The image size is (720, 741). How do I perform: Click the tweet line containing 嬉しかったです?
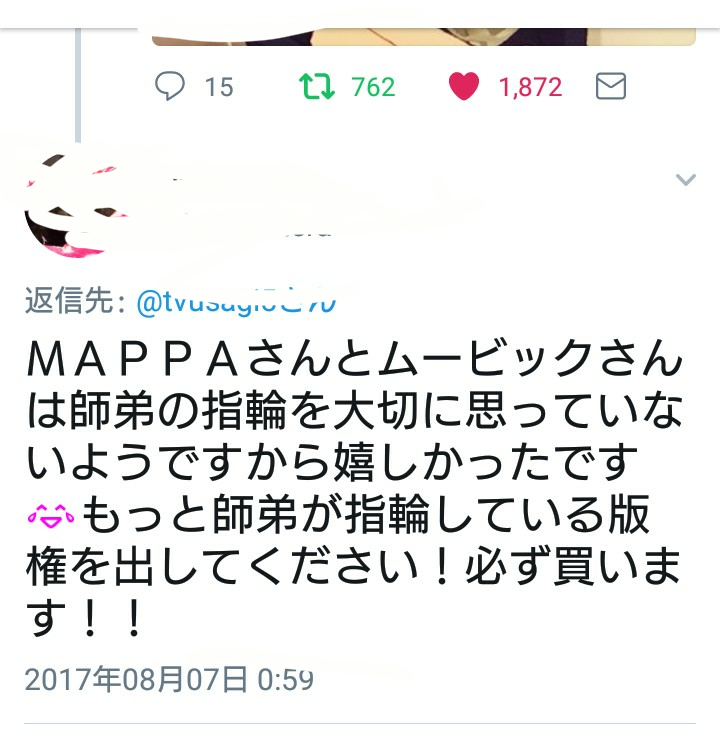(332, 462)
